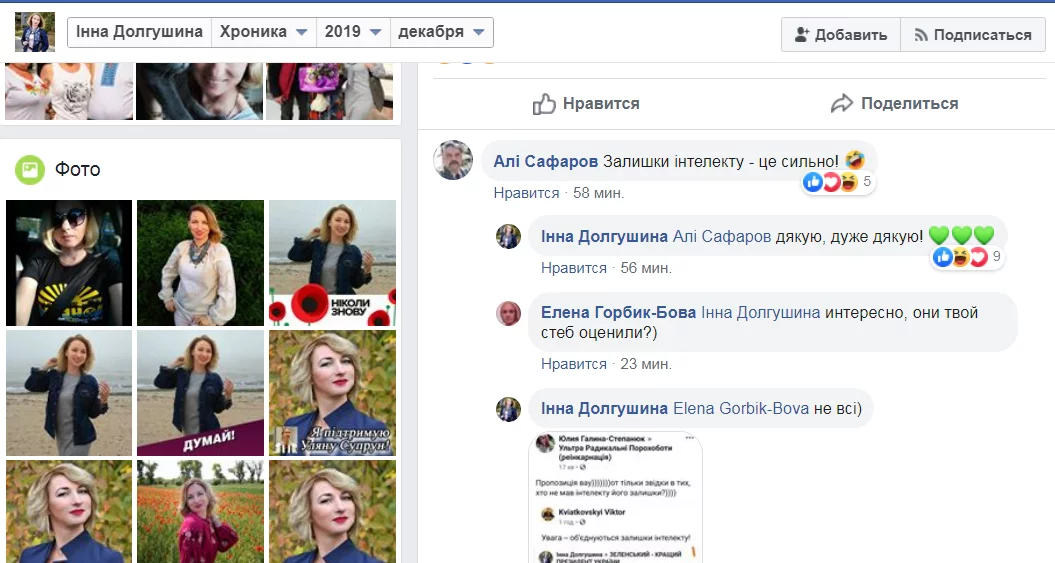
Task: Open Інна Долгушина profile picture in header
Action: (x=35, y=32)
